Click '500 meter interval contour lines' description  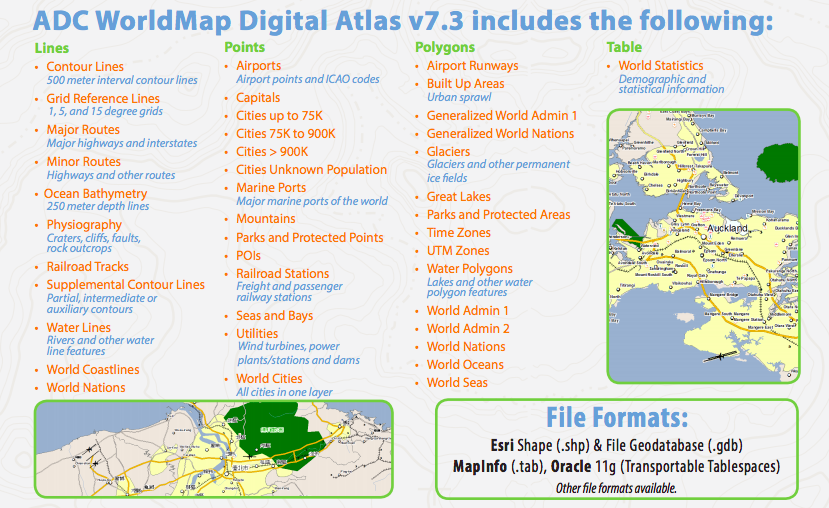pyautogui.click(x=122, y=80)
